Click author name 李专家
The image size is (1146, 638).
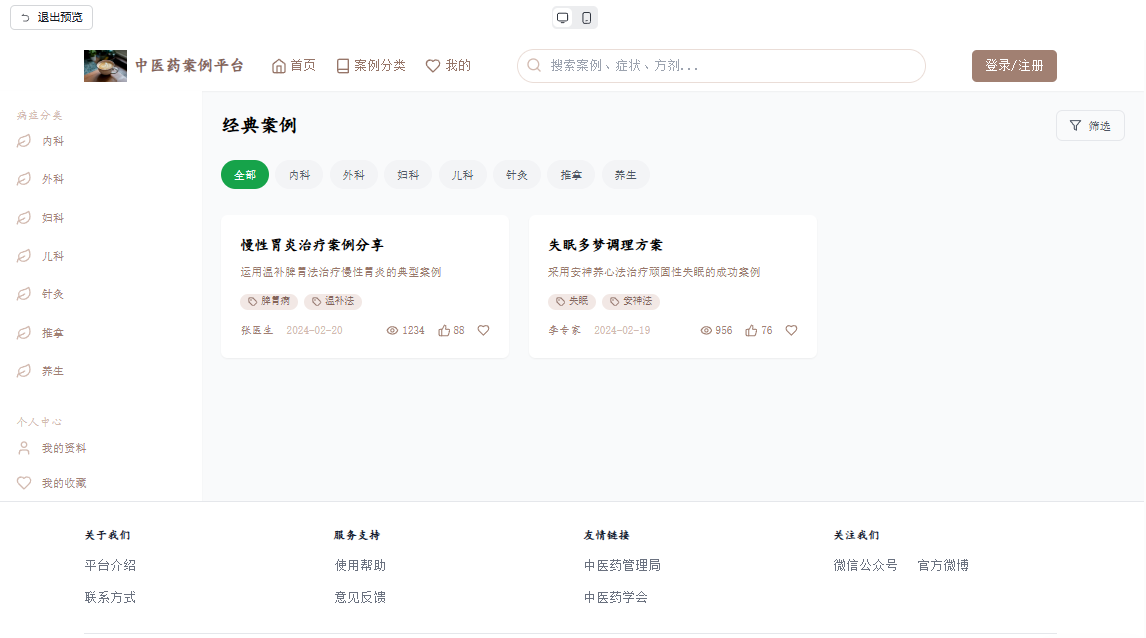coord(564,330)
